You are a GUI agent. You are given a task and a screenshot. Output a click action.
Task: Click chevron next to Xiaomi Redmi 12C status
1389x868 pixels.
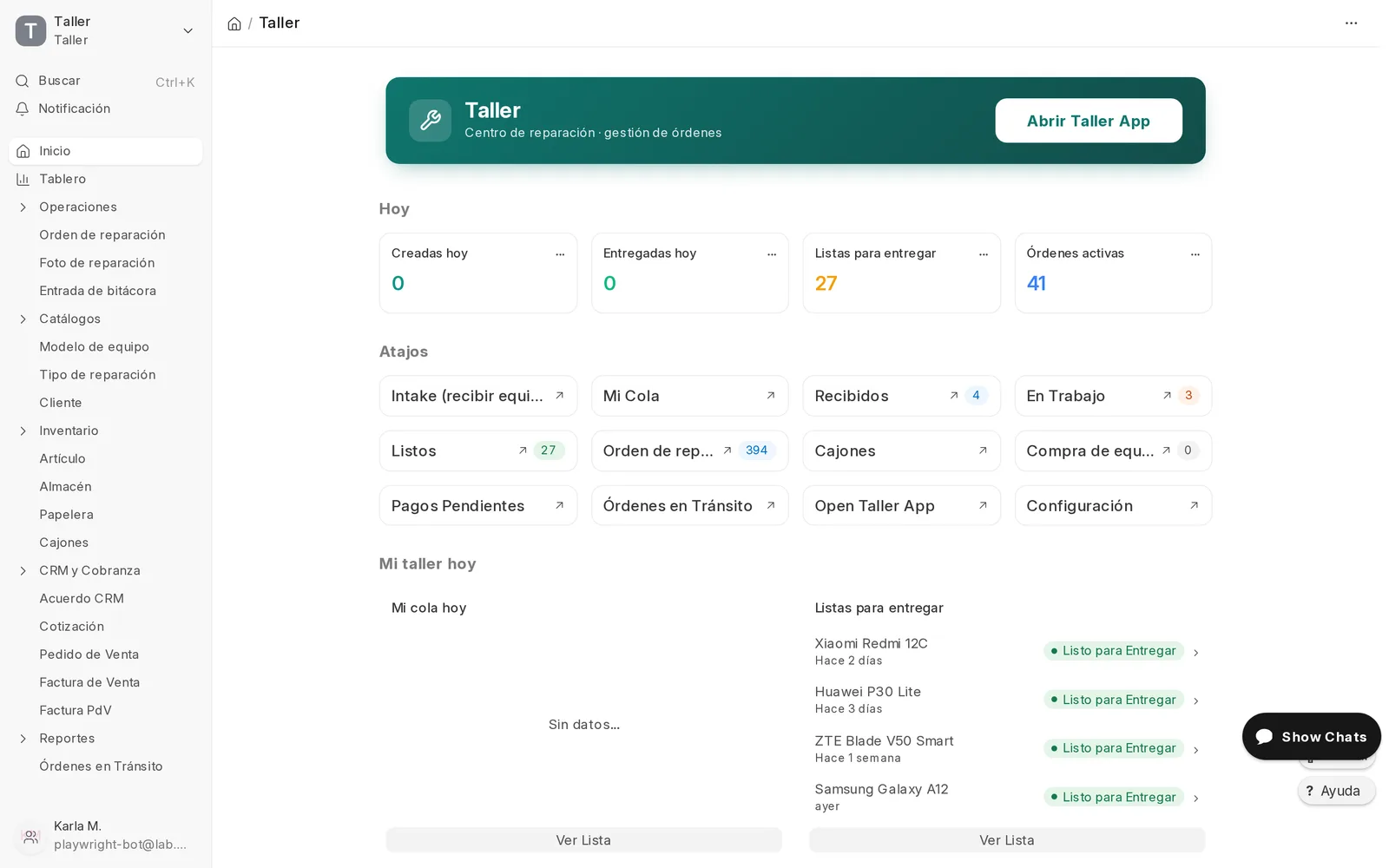[1196, 653]
